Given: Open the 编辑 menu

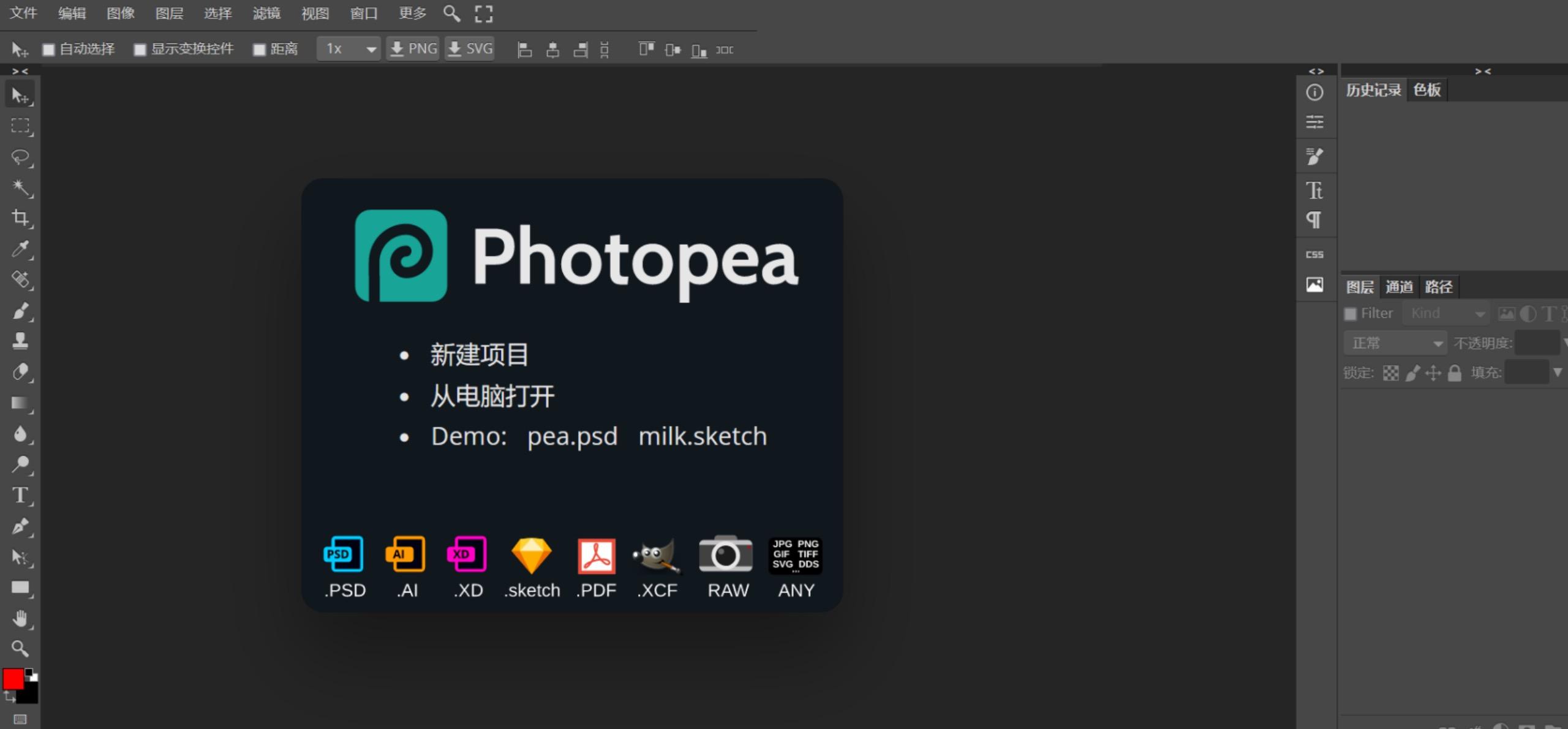Looking at the screenshot, I should point(72,13).
